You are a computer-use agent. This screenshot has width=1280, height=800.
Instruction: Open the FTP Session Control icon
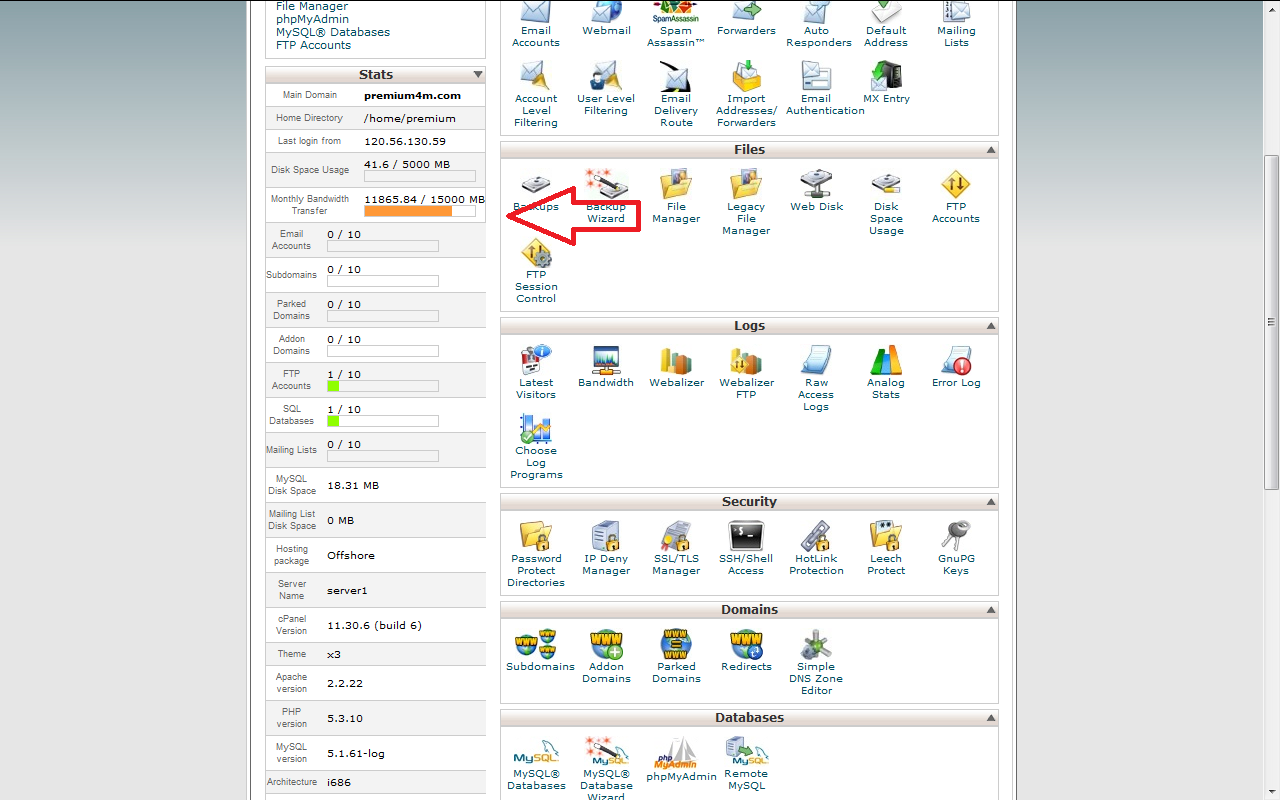(536, 252)
